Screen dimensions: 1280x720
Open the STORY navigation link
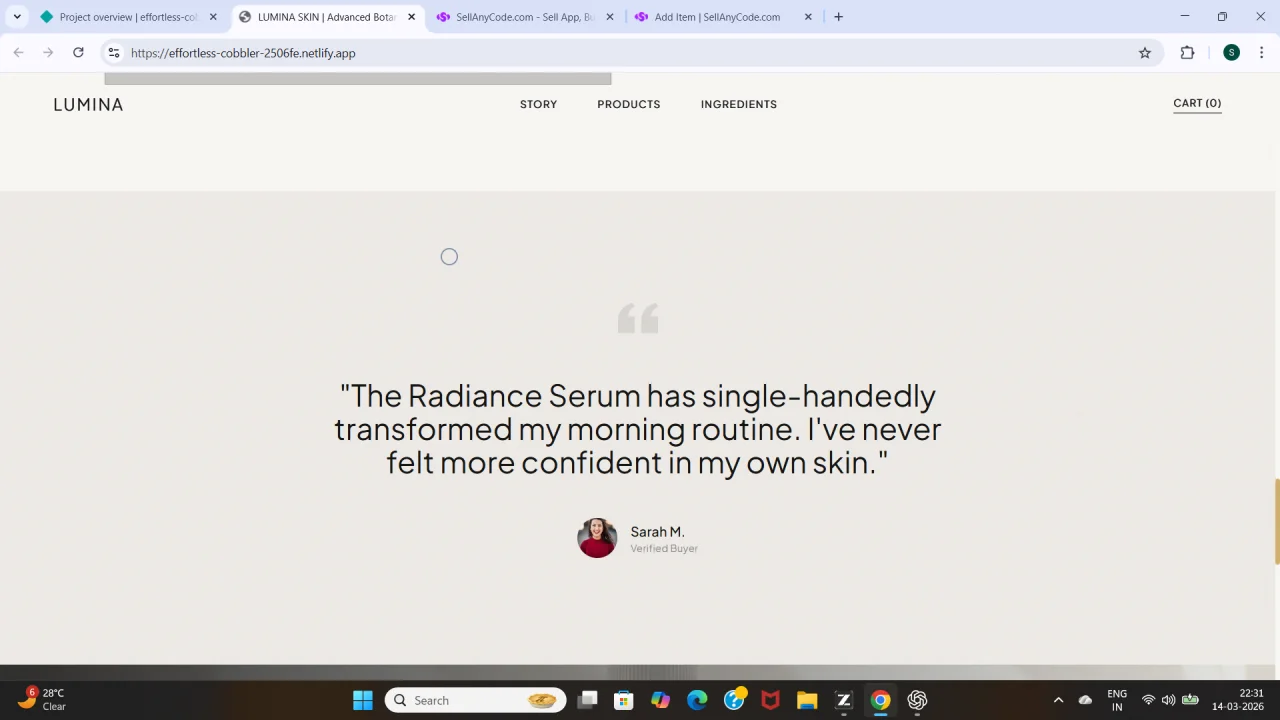click(x=538, y=104)
